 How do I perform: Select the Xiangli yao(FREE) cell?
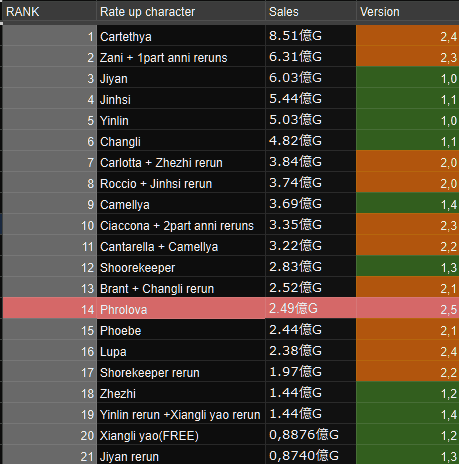(x=181, y=435)
